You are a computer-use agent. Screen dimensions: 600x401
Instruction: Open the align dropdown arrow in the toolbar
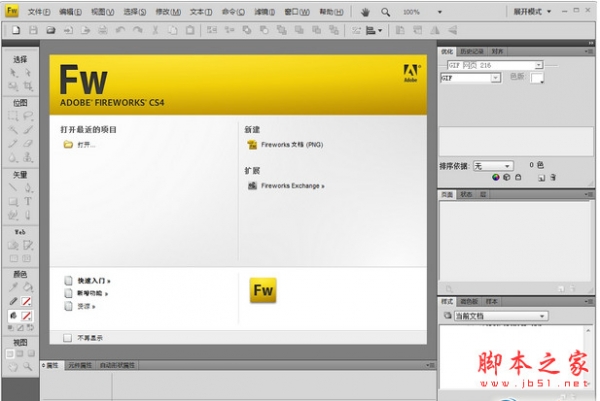(x=380, y=30)
